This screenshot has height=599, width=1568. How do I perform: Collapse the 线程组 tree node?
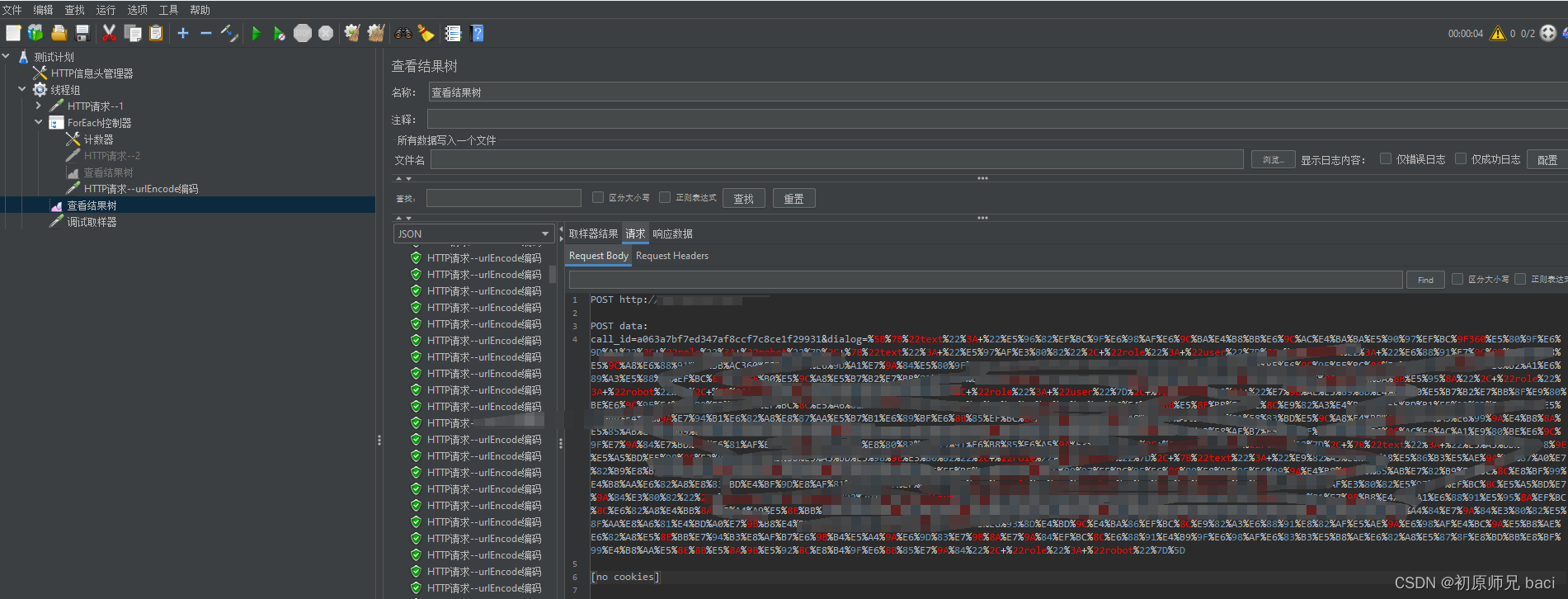point(22,89)
